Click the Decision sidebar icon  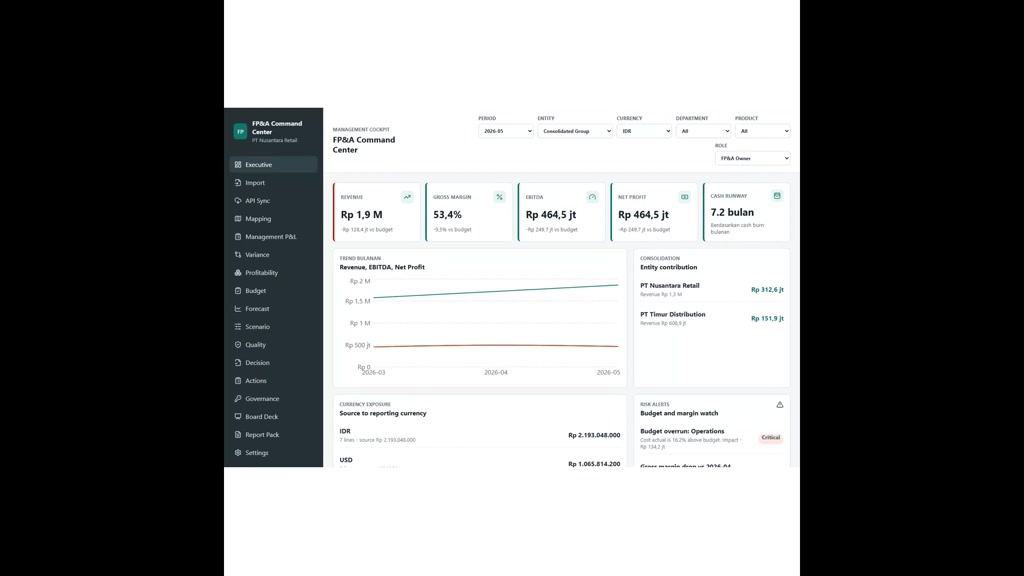238,362
